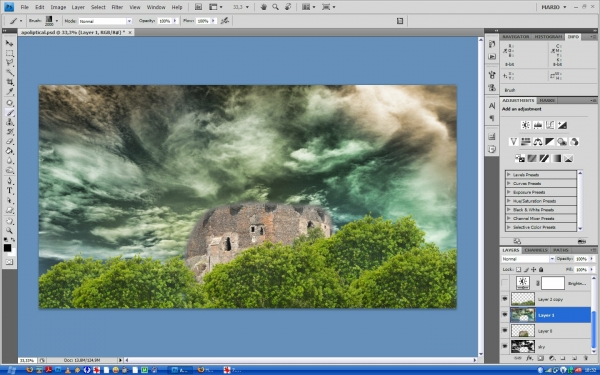Expand the Levels Presets list
This screenshot has width=600, height=375.
509,174
